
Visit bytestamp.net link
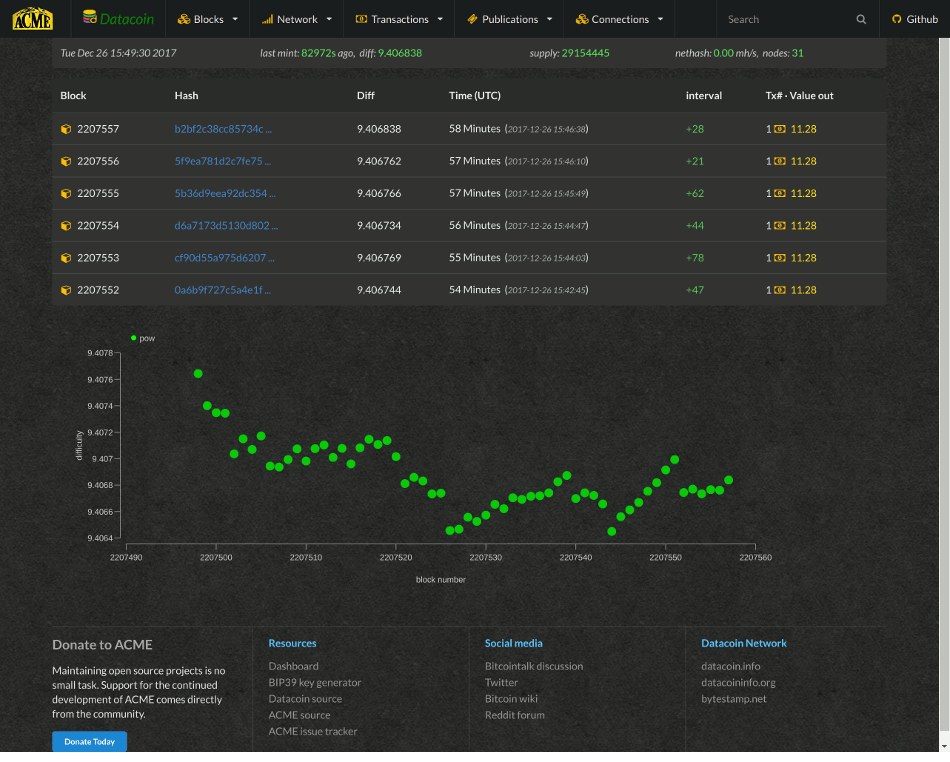point(734,699)
